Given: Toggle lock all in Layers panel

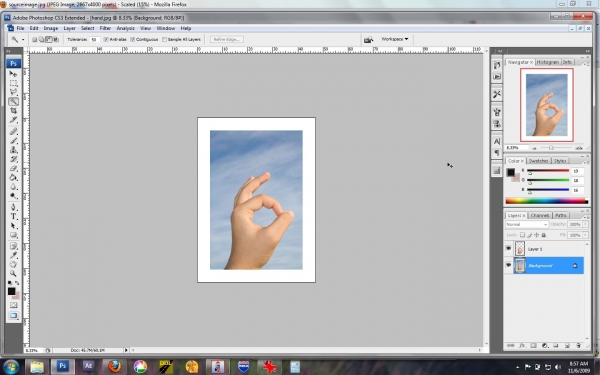Looking at the screenshot, I should click(544, 235).
